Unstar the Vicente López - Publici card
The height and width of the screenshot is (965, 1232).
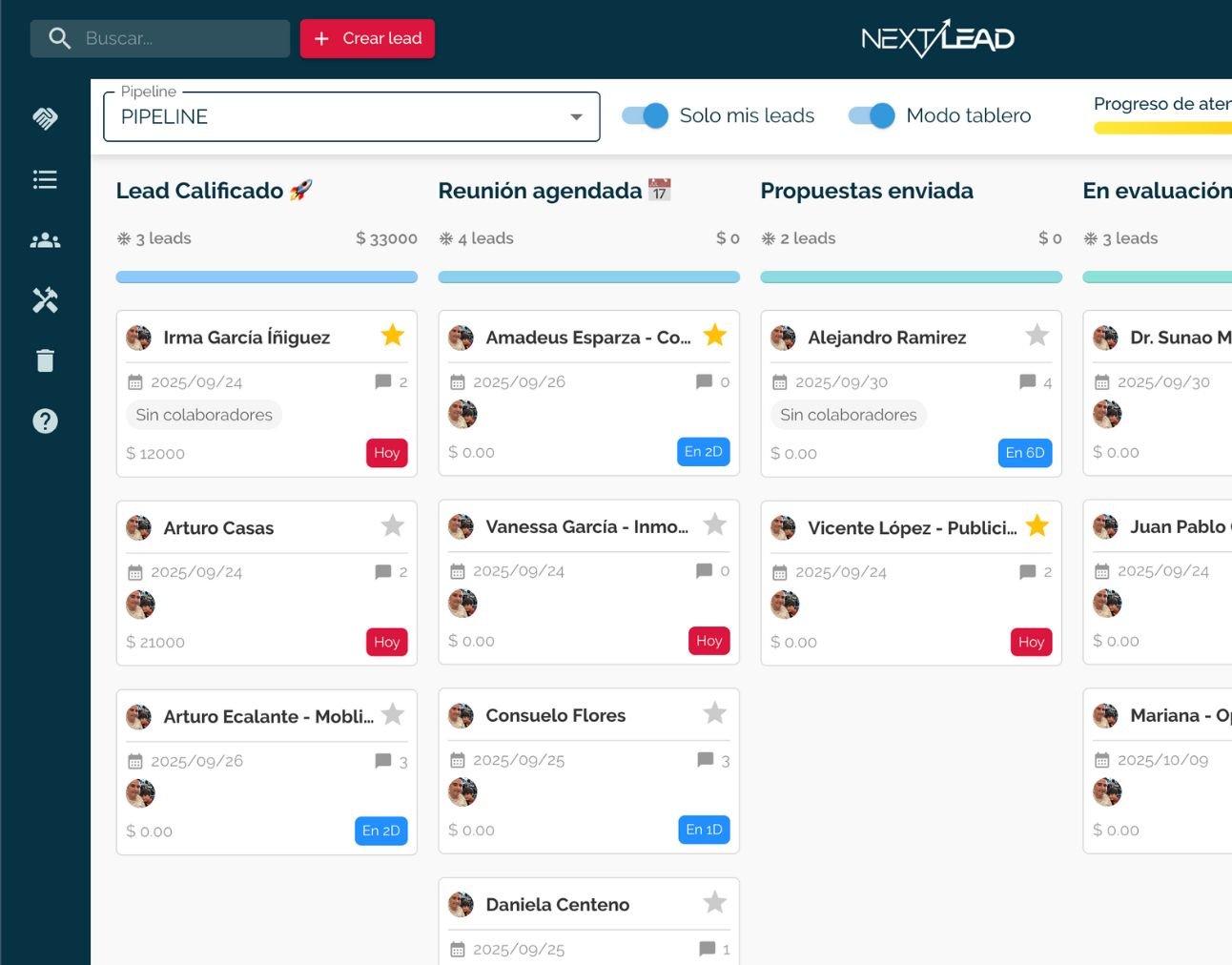click(1037, 525)
